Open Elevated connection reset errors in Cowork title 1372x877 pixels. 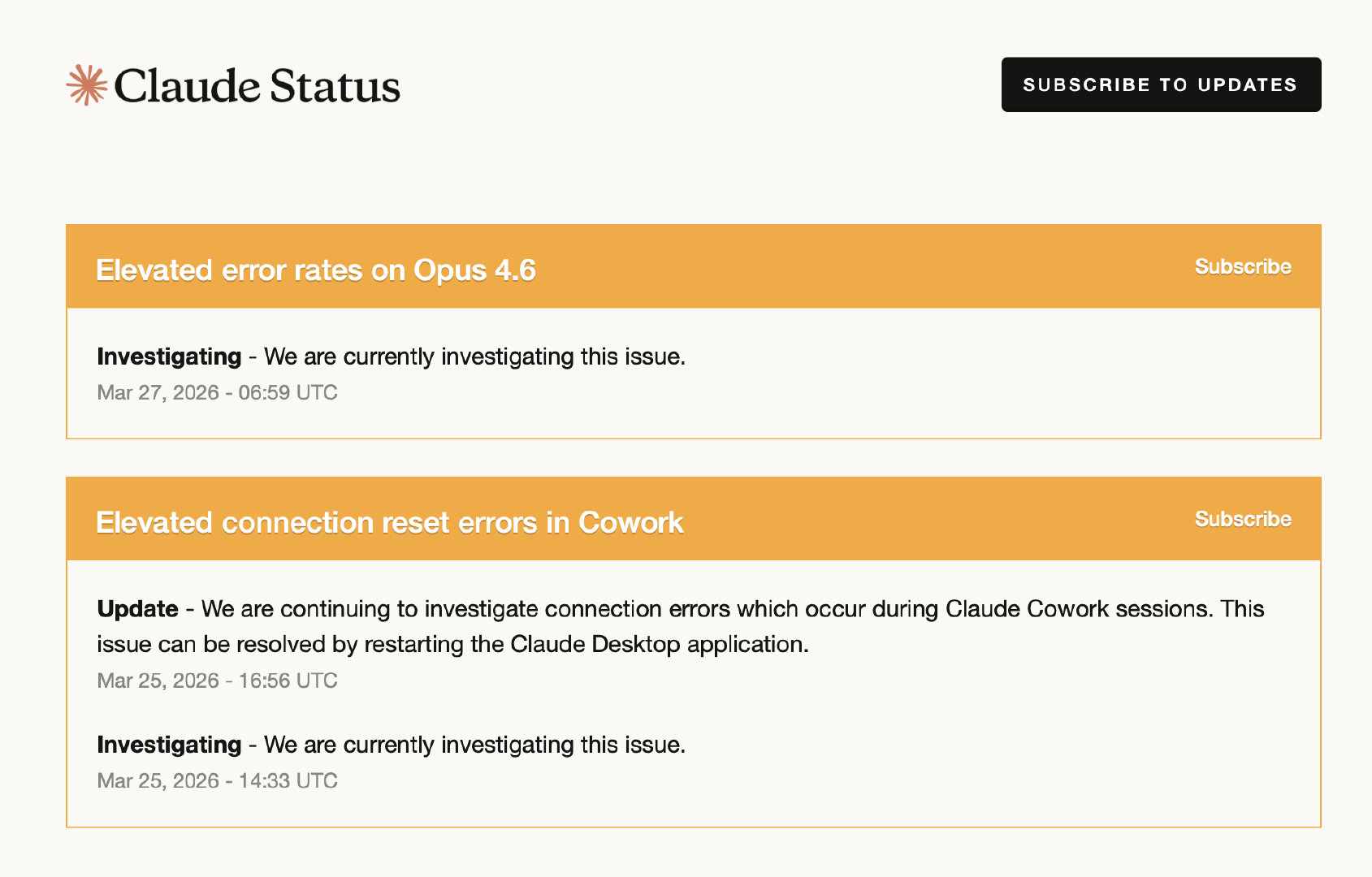pos(389,522)
